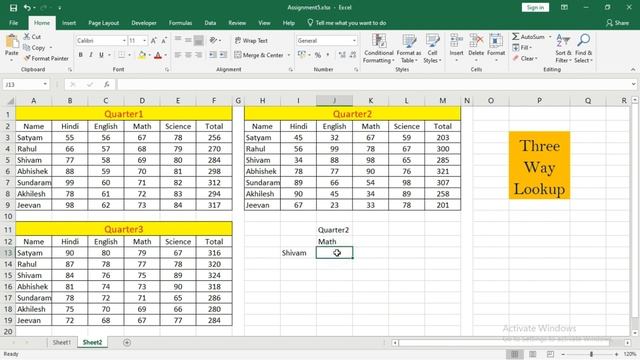Toggle Italic formatting

click(91, 55)
